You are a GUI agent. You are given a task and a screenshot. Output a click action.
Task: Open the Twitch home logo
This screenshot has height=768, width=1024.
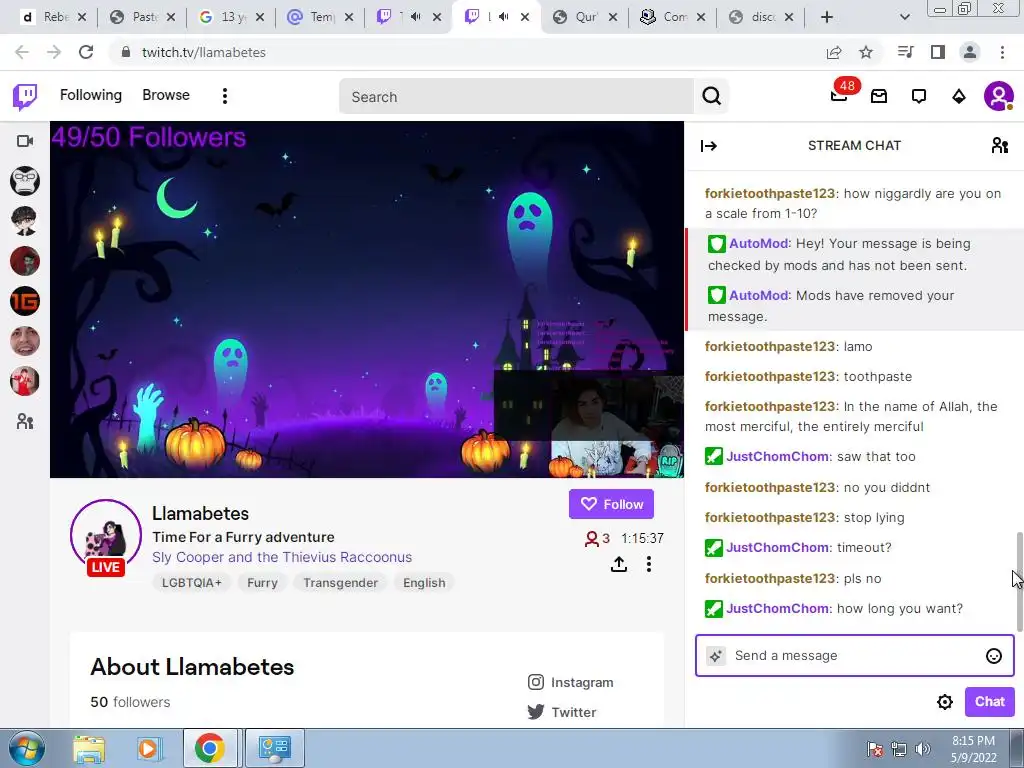[25, 96]
